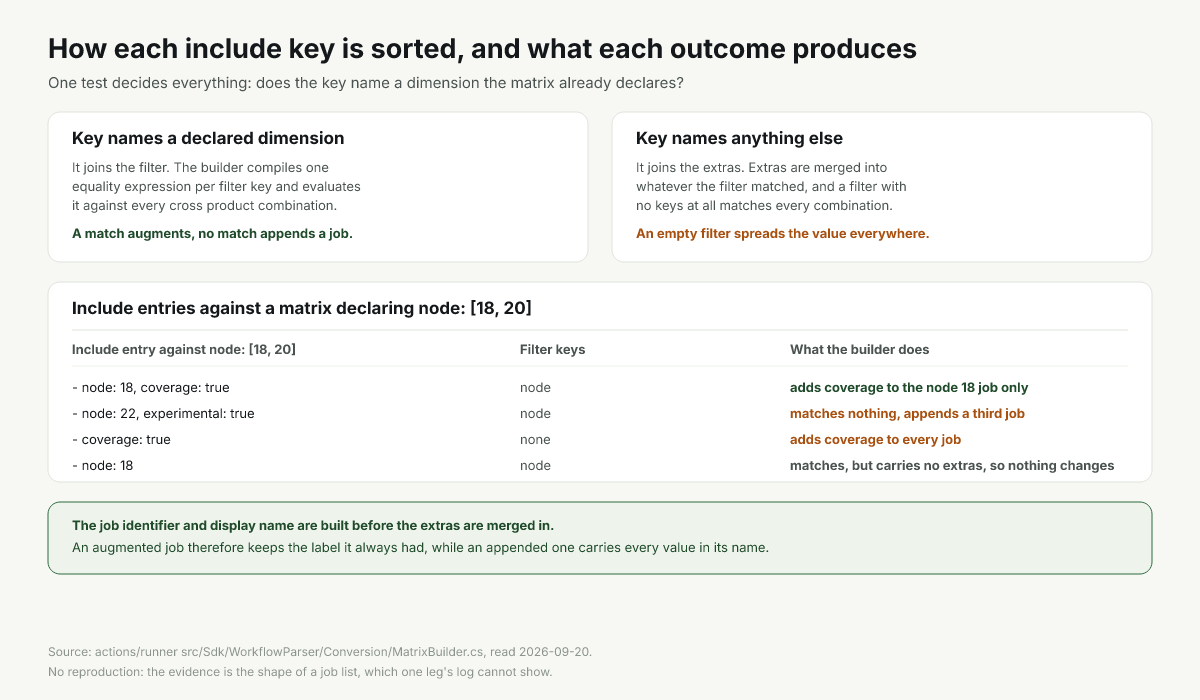Select the row '- node: 22, experimental: true'
This screenshot has width=1200, height=700.
[x=600, y=413]
